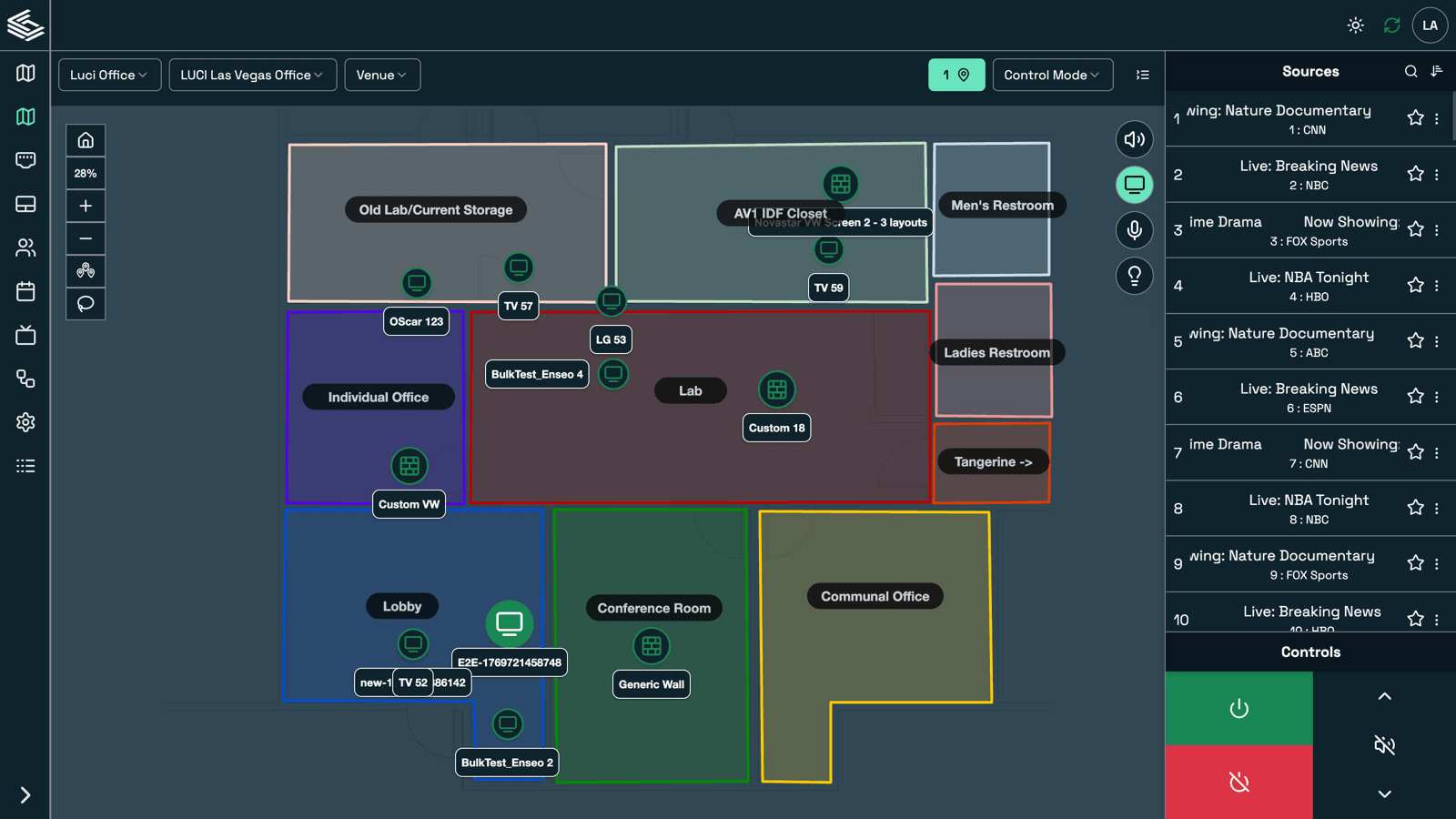Select the microphone layer icon
The height and width of the screenshot is (819, 1456).
click(x=1134, y=230)
